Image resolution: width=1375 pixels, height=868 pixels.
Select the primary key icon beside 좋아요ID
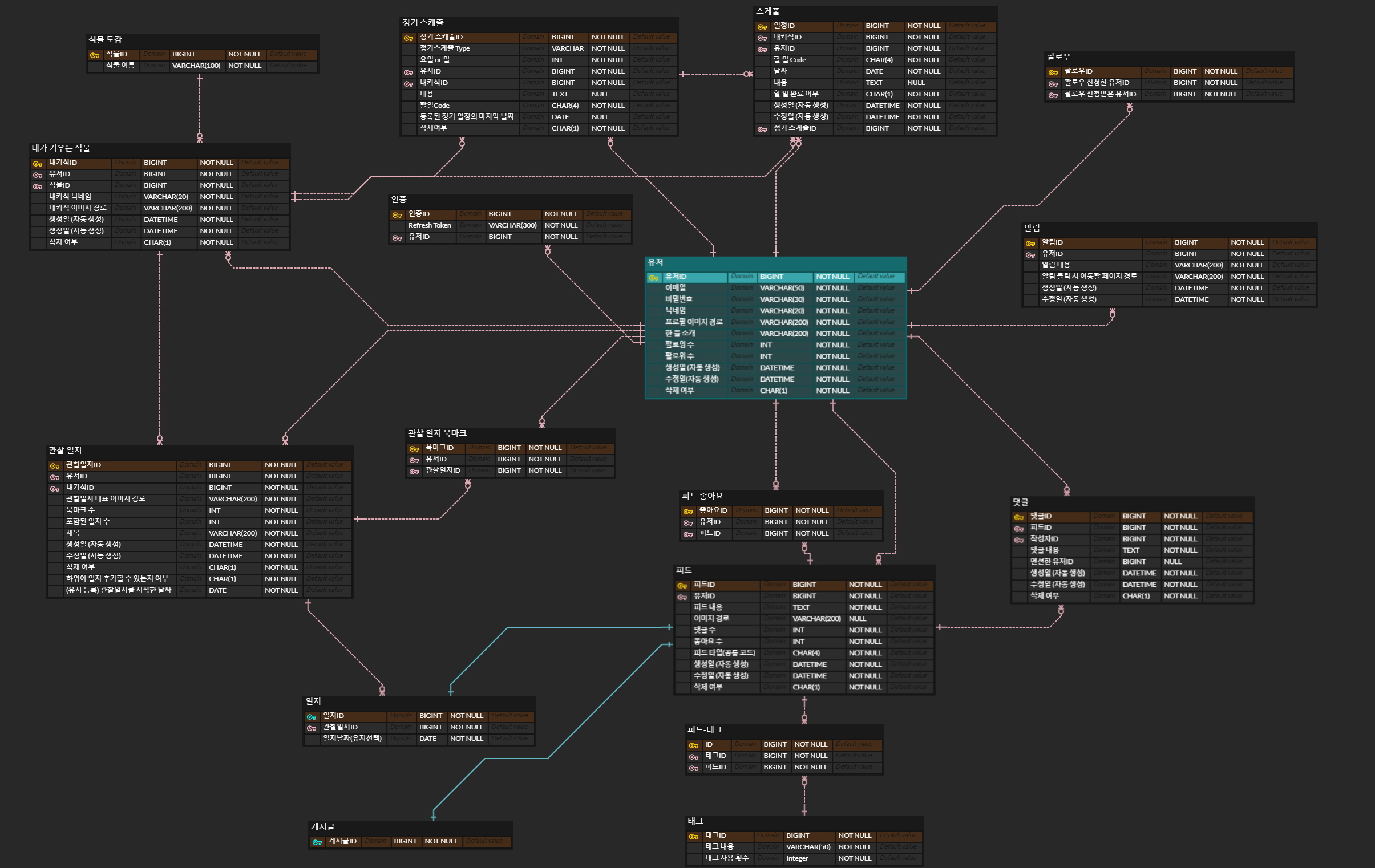[687, 512]
